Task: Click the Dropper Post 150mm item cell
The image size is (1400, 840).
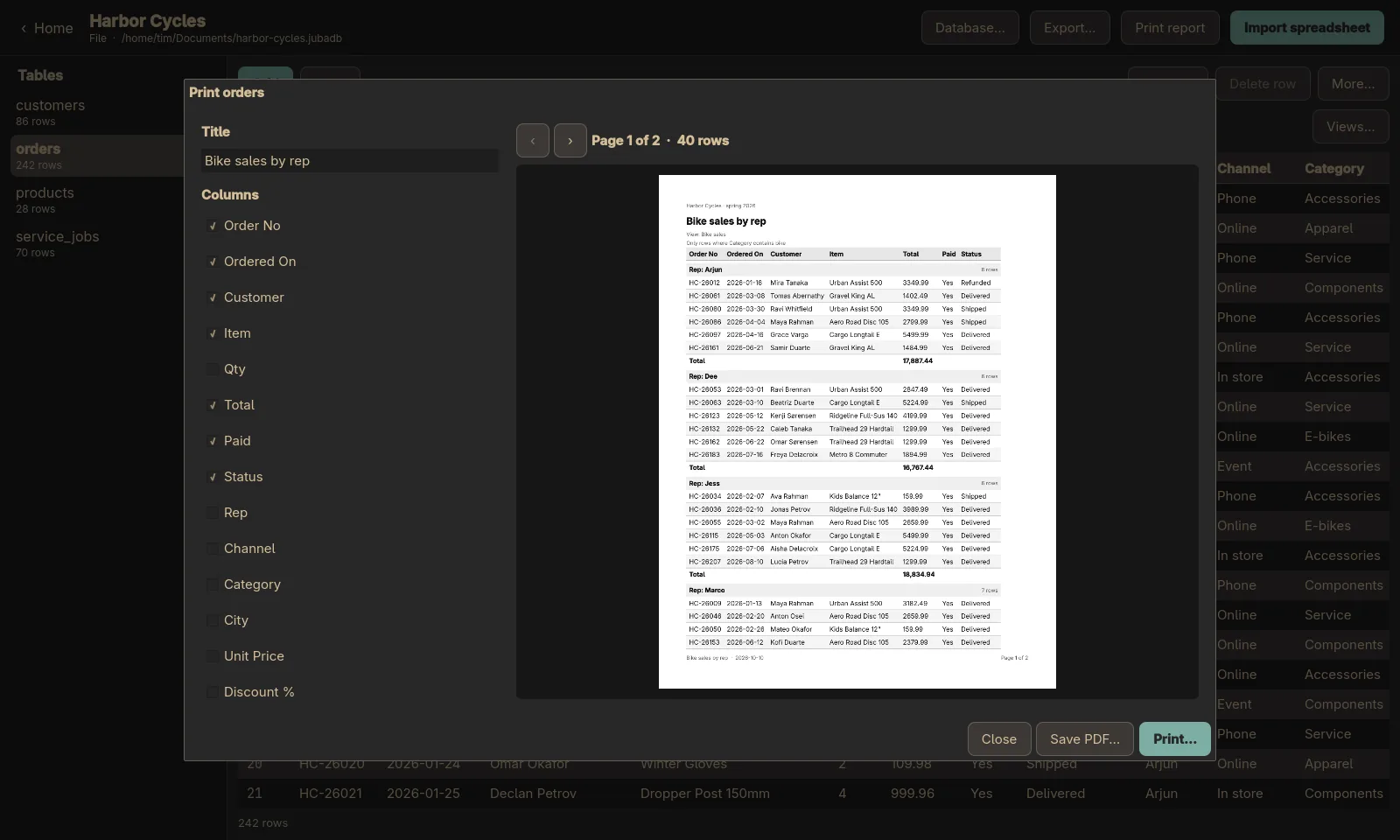Action: click(x=705, y=794)
